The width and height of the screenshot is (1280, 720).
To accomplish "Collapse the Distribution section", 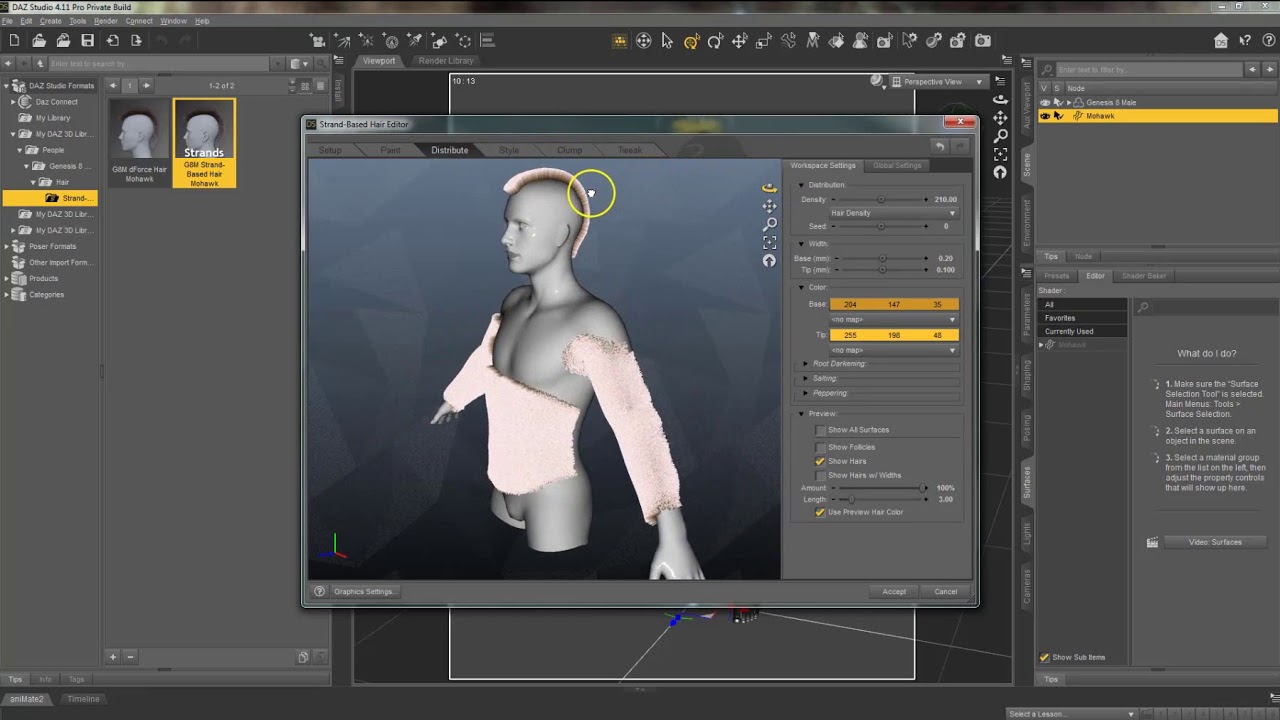I will (801, 185).
